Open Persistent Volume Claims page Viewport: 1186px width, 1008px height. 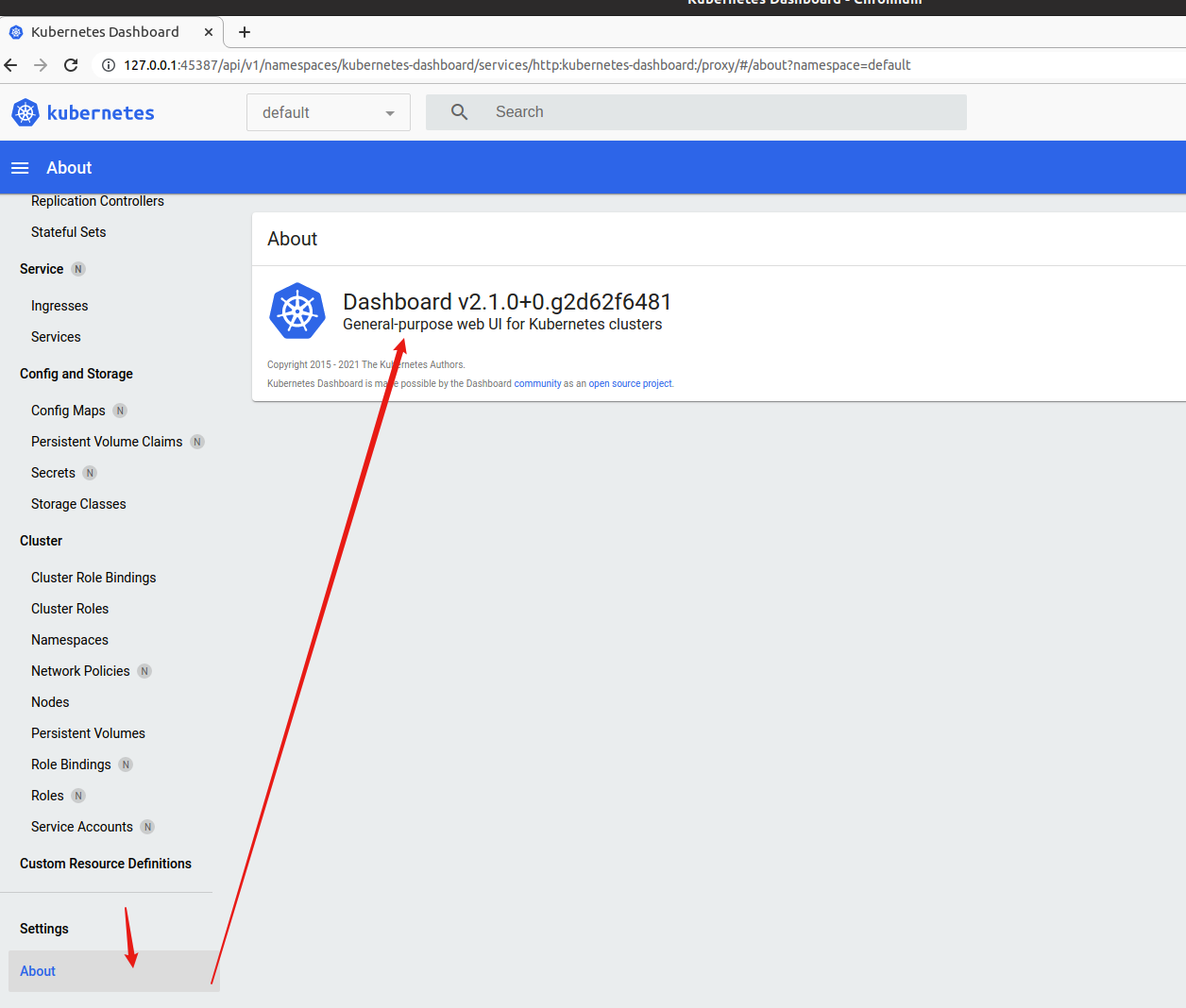(x=107, y=442)
